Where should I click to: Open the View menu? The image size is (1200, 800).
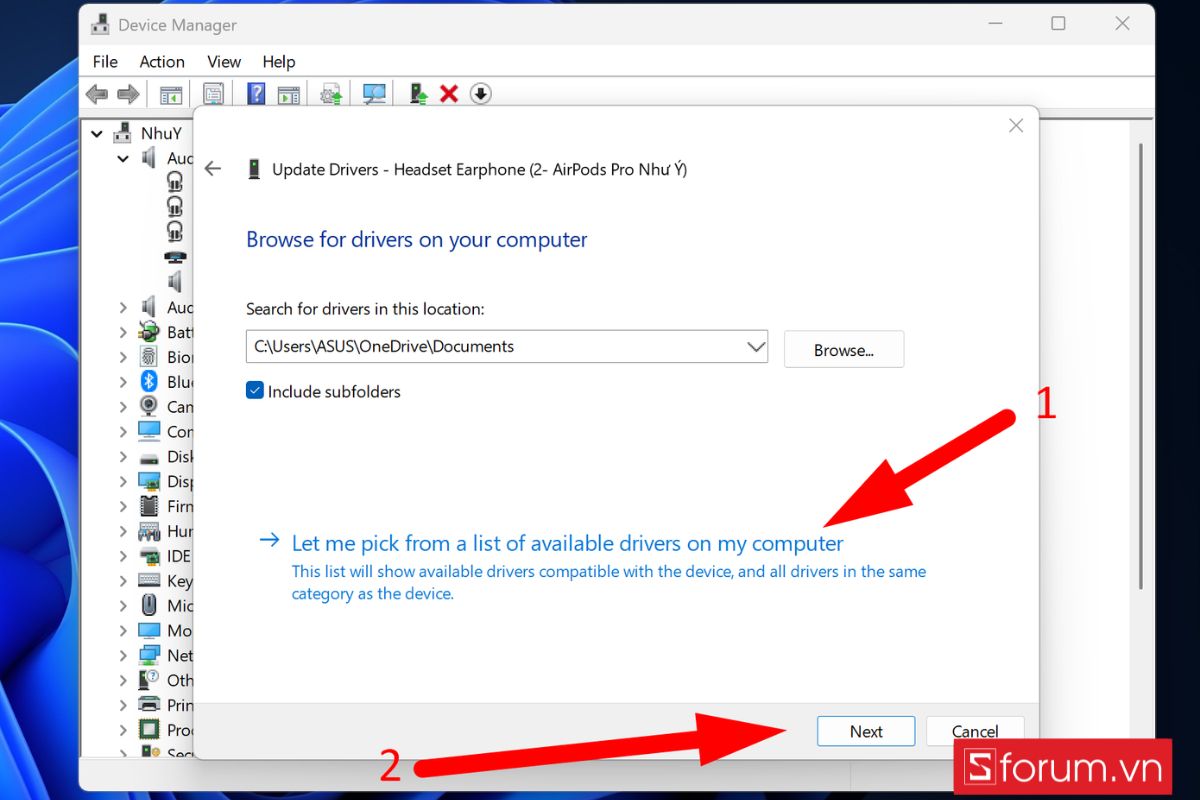[224, 61]
